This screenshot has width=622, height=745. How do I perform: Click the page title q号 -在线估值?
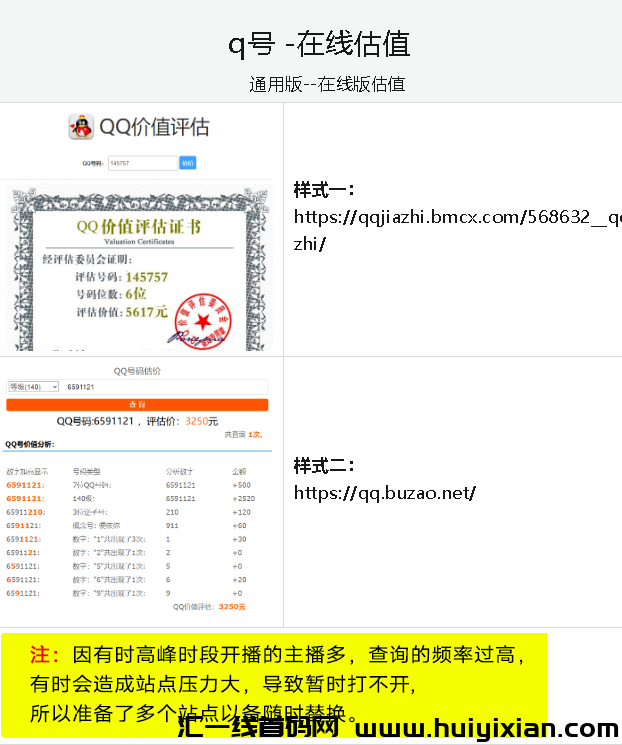coord(319,44)
